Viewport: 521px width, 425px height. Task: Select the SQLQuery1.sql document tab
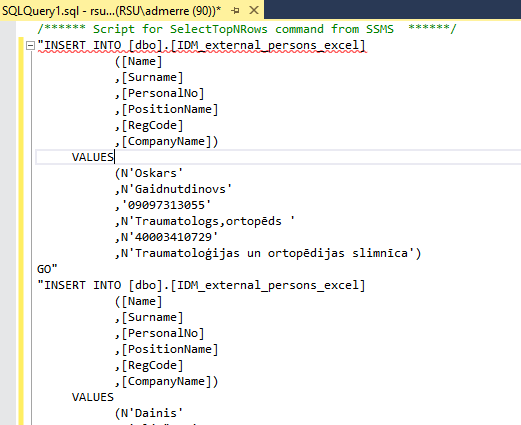tap(111, 11)
